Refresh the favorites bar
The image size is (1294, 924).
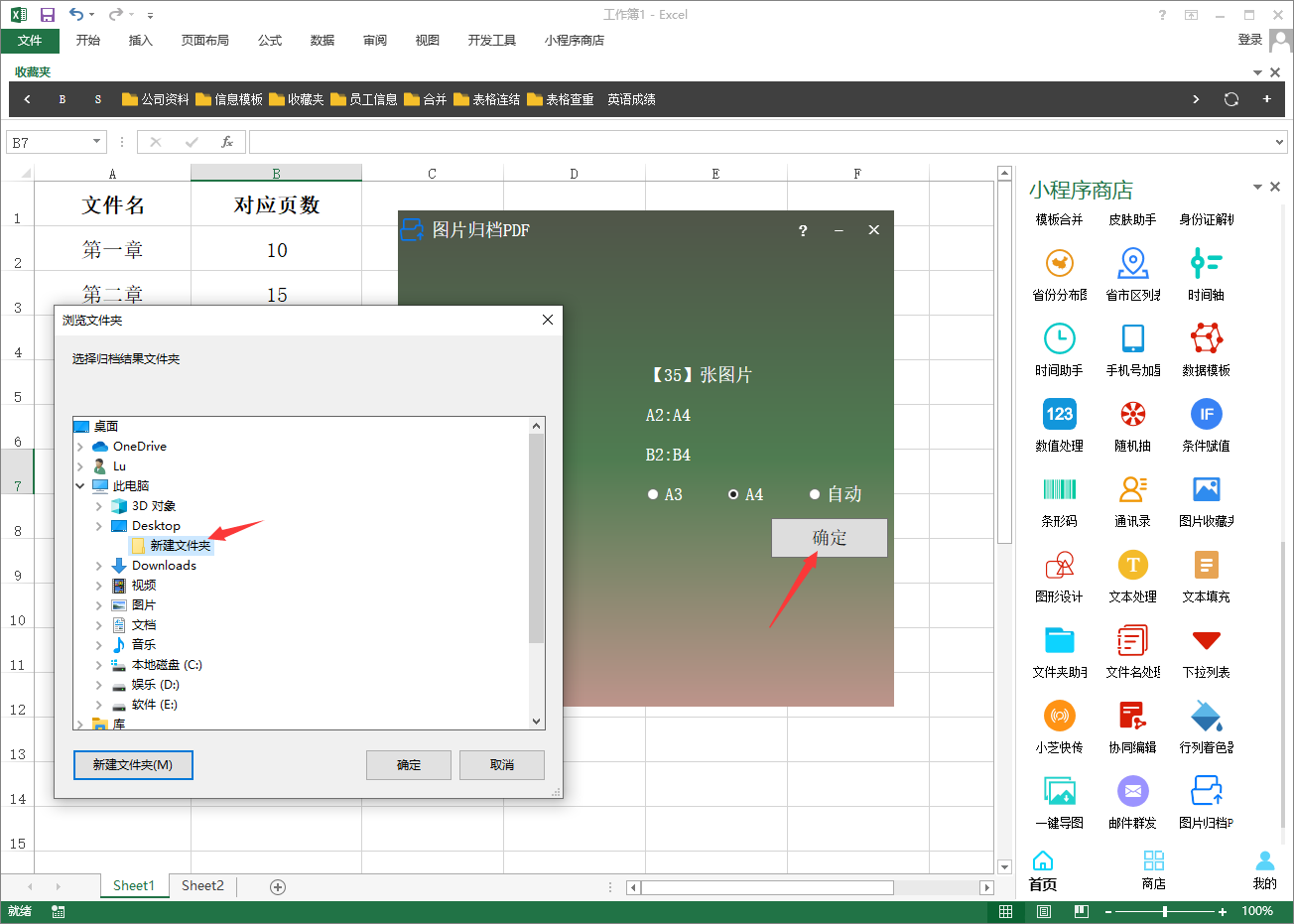coord(1231,99)
